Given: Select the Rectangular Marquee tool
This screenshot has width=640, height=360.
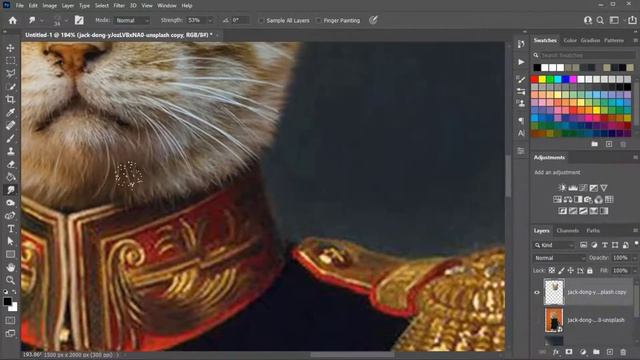Looking at the screenshot, I should coord(10,61).
